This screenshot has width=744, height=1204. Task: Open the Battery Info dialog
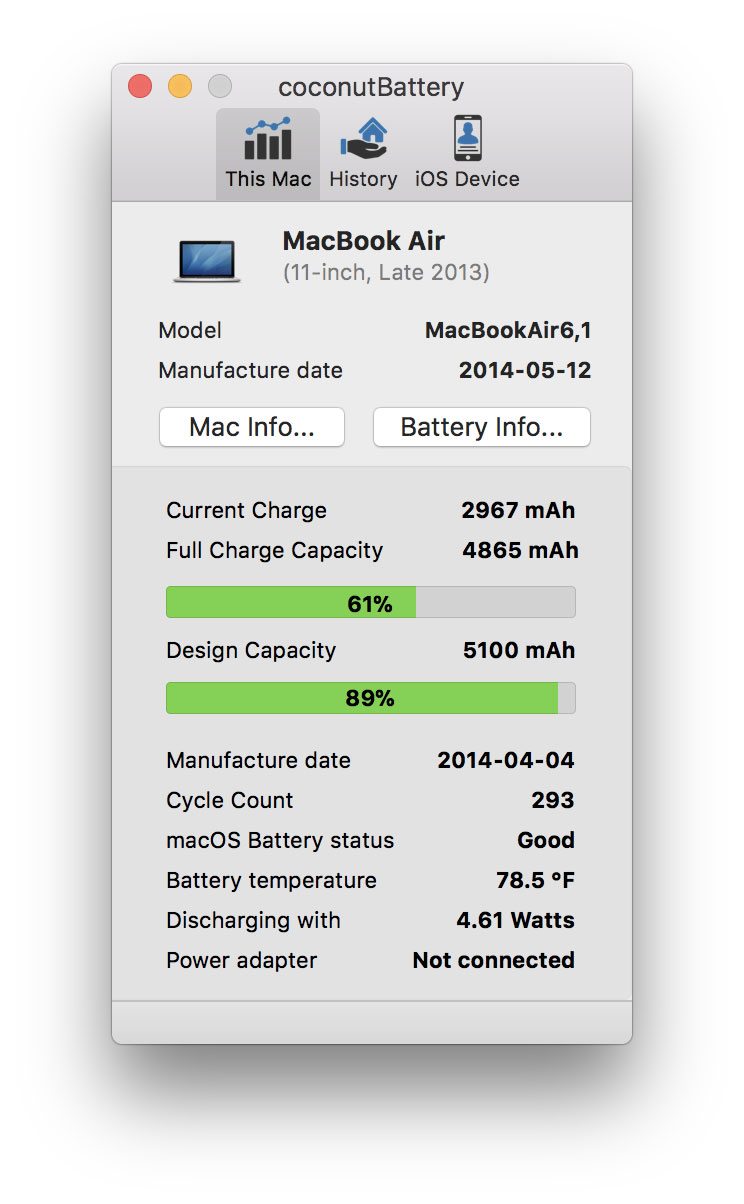[482, 428]
